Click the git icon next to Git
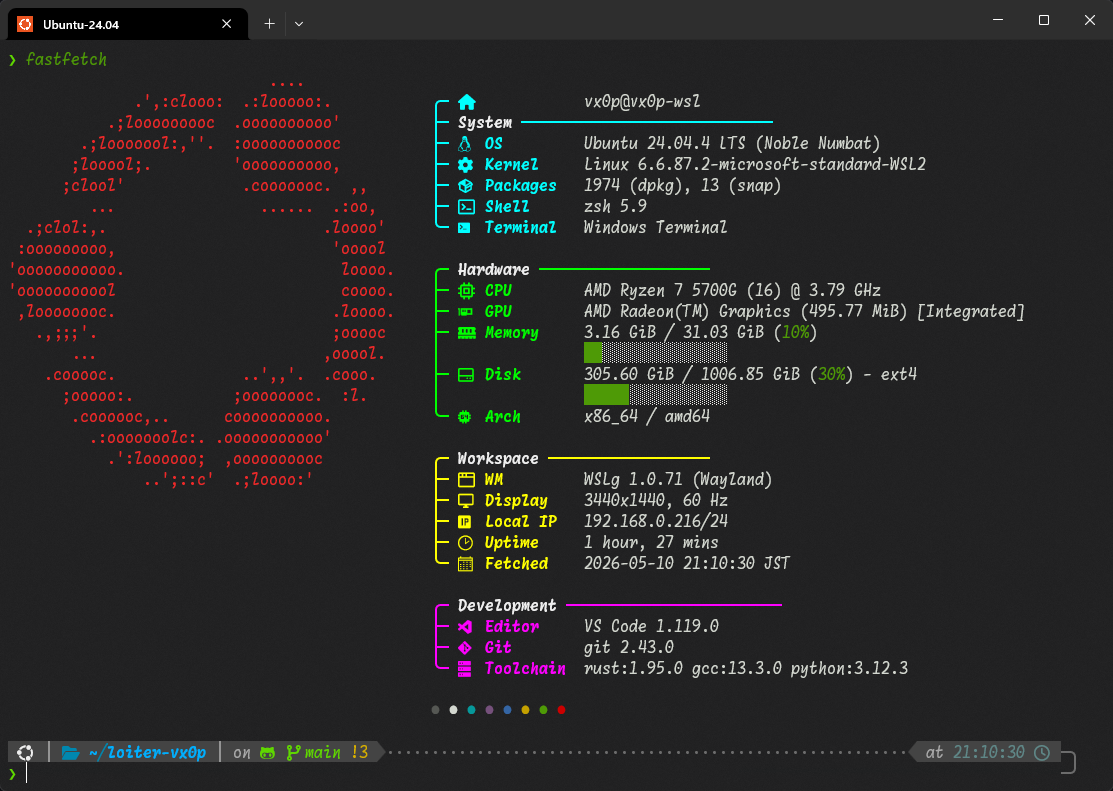1113x791 pixels. pos(465,648)
